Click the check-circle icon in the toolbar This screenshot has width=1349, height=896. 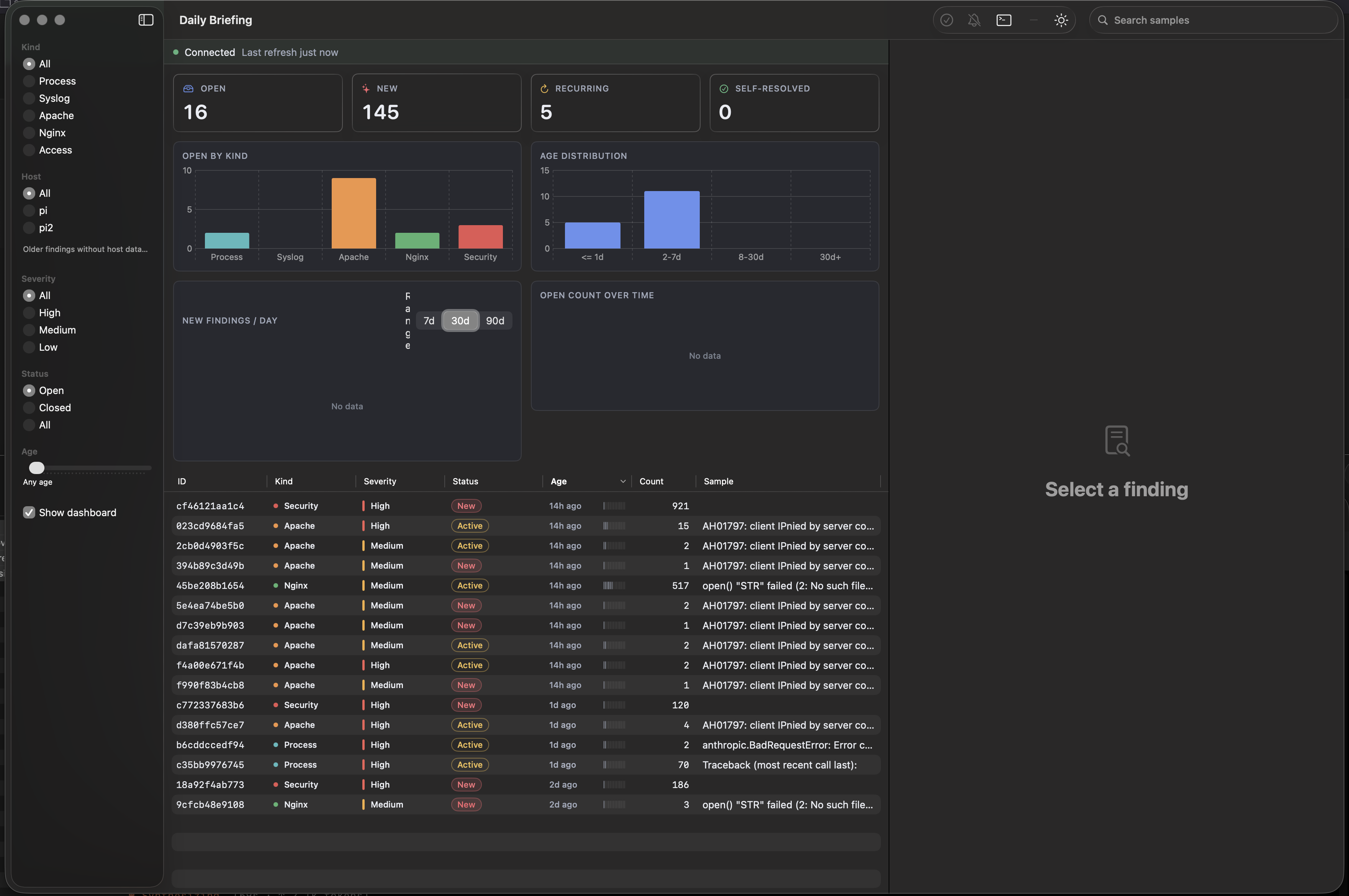(947, 20)
